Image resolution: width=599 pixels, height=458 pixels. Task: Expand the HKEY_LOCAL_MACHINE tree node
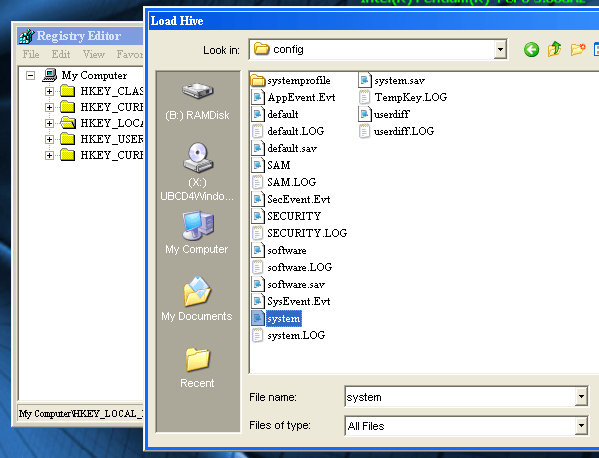pos(49,123)
